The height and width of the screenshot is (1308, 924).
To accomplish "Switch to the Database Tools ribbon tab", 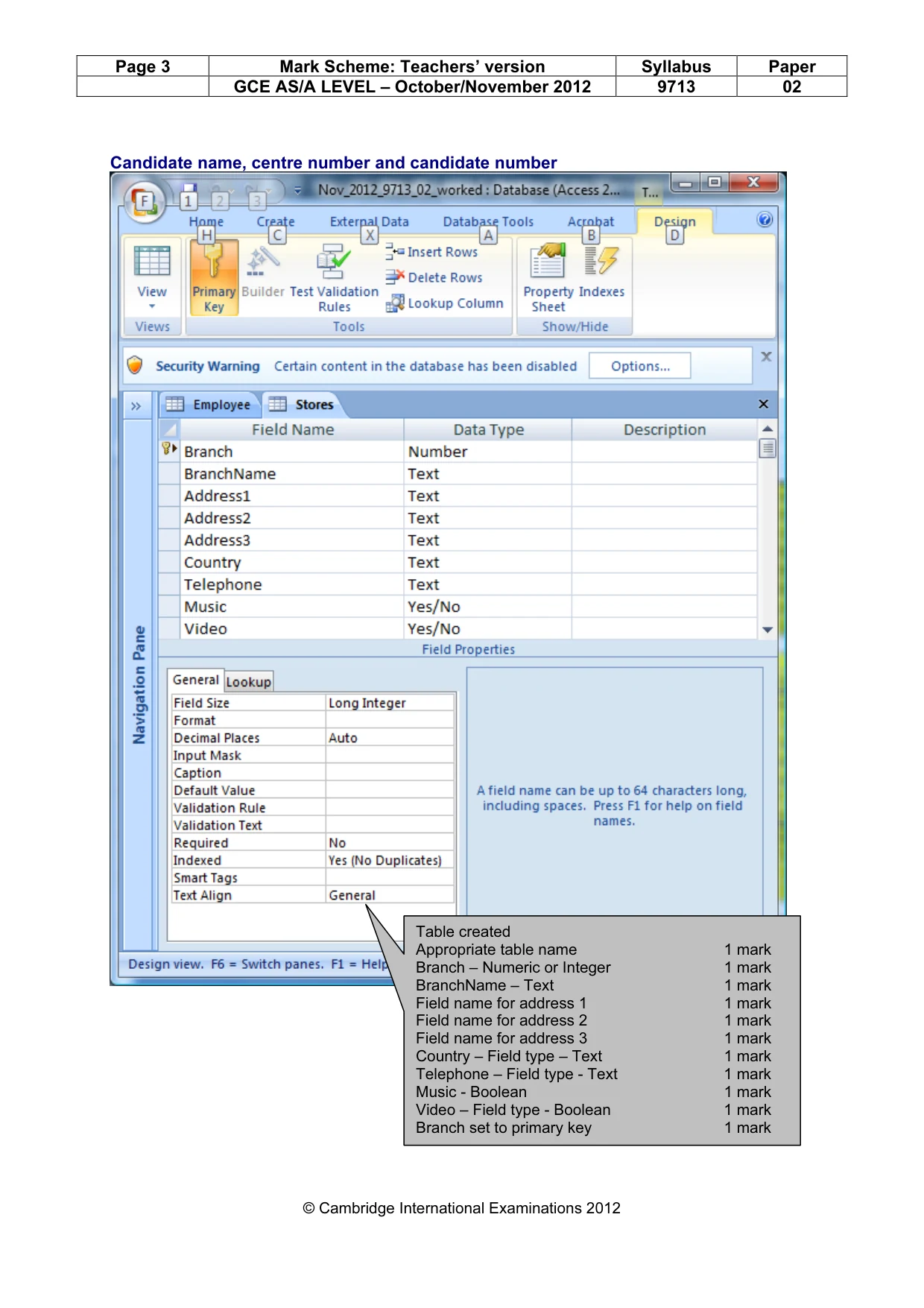I will (x=488, y=221).
